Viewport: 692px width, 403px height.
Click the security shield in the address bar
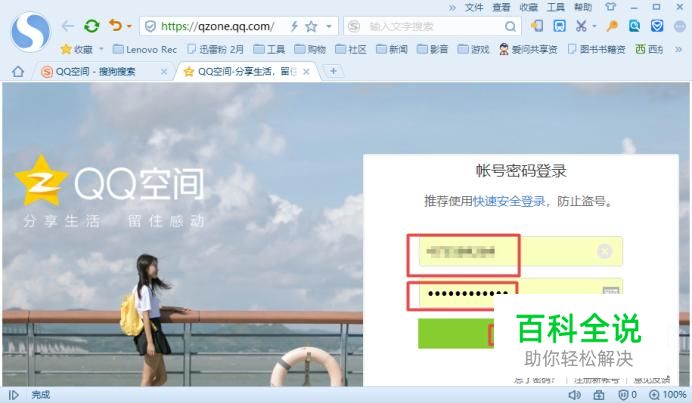click(150, 26)
